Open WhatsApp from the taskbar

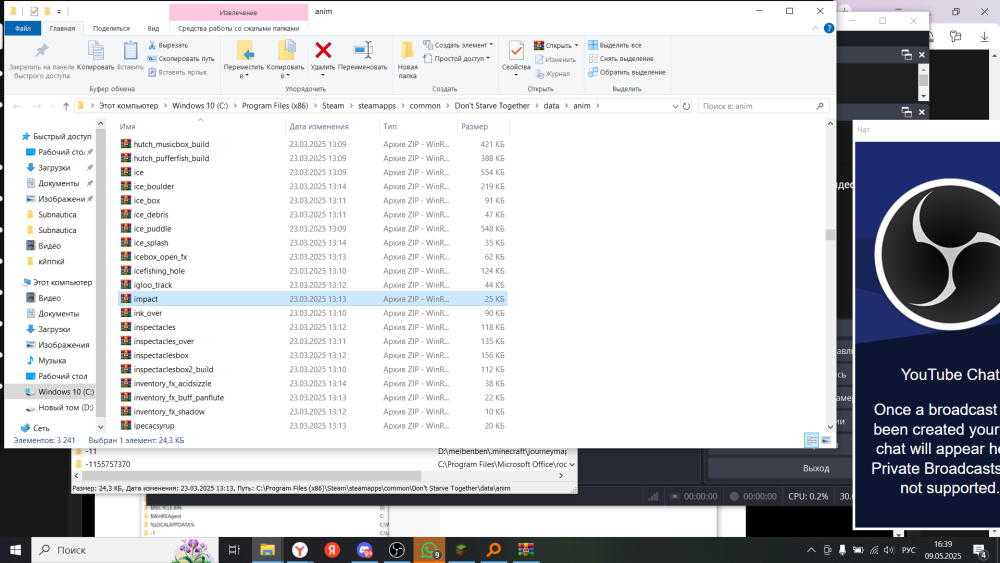(429, 550)
